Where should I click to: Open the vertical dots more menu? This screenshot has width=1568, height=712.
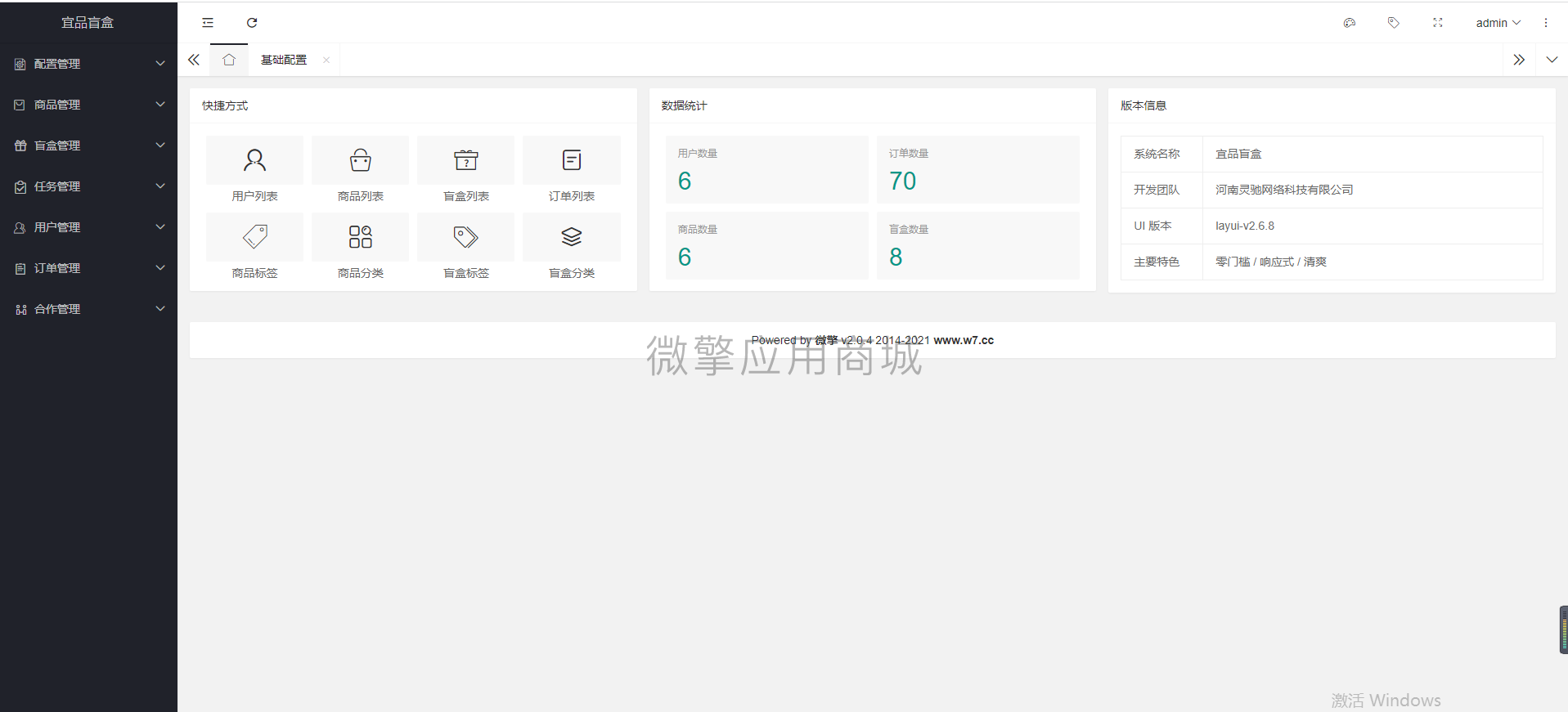pyautogui.click(x=1546, y=23)
